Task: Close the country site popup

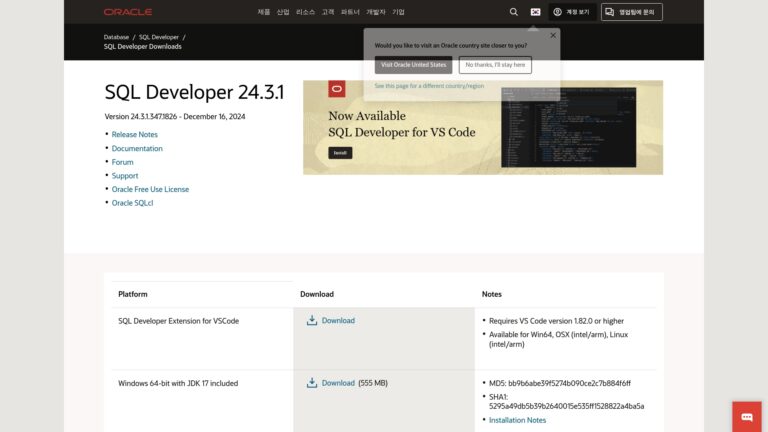Action: pos(553,35)
